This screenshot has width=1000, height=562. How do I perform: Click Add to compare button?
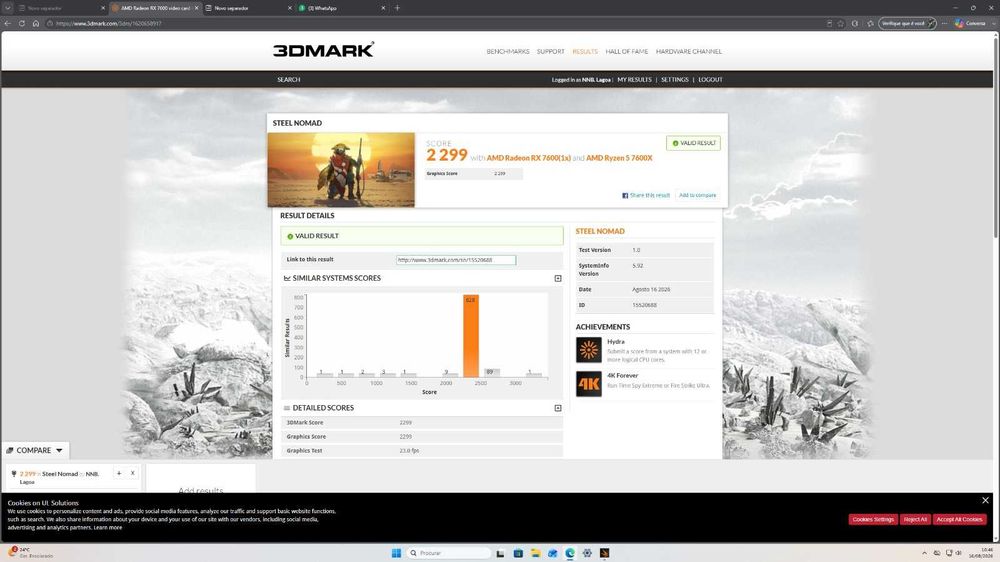(x=697, y=195)
